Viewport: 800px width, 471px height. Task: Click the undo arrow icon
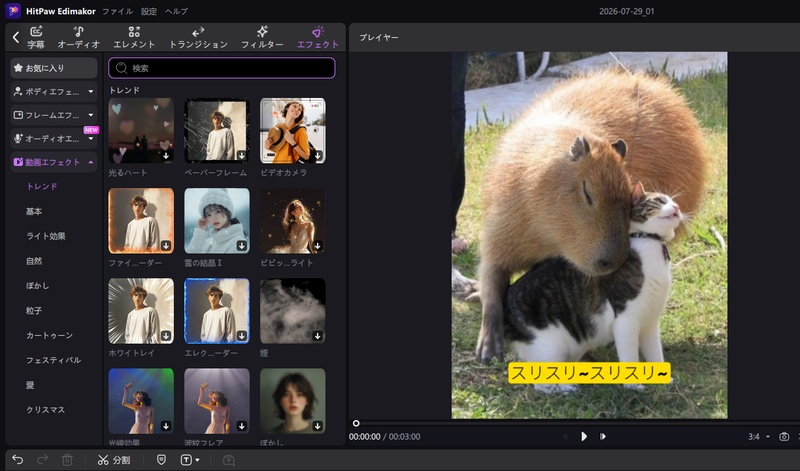pyautogui.click(x=18, y=460)
